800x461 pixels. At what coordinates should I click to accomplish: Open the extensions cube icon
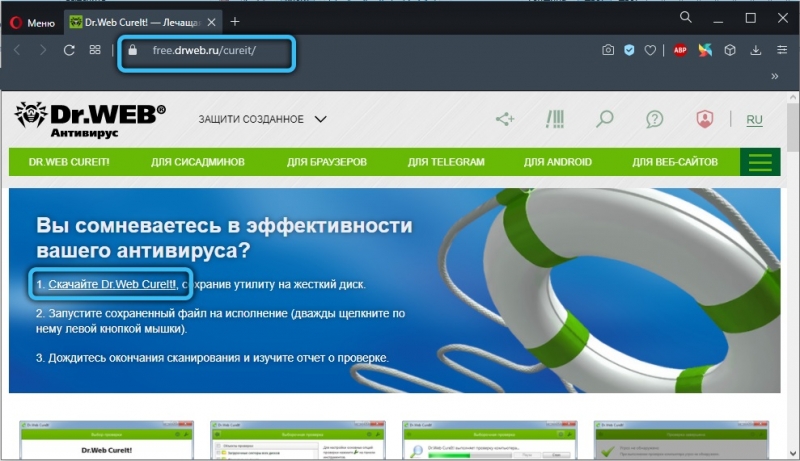(730, 50)
